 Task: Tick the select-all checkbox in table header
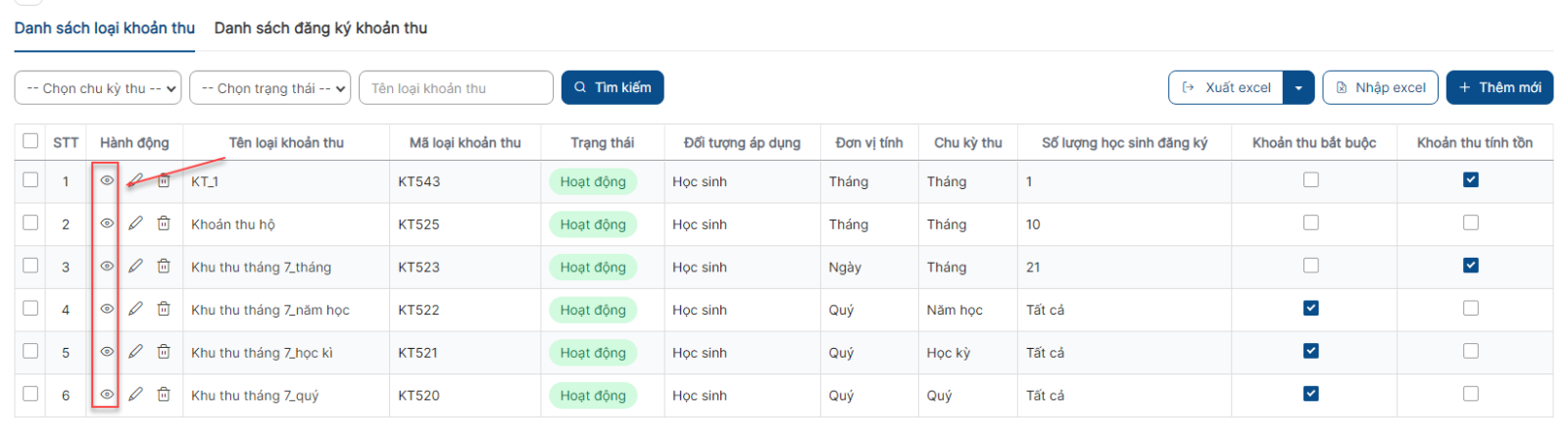tap(30, 141)
